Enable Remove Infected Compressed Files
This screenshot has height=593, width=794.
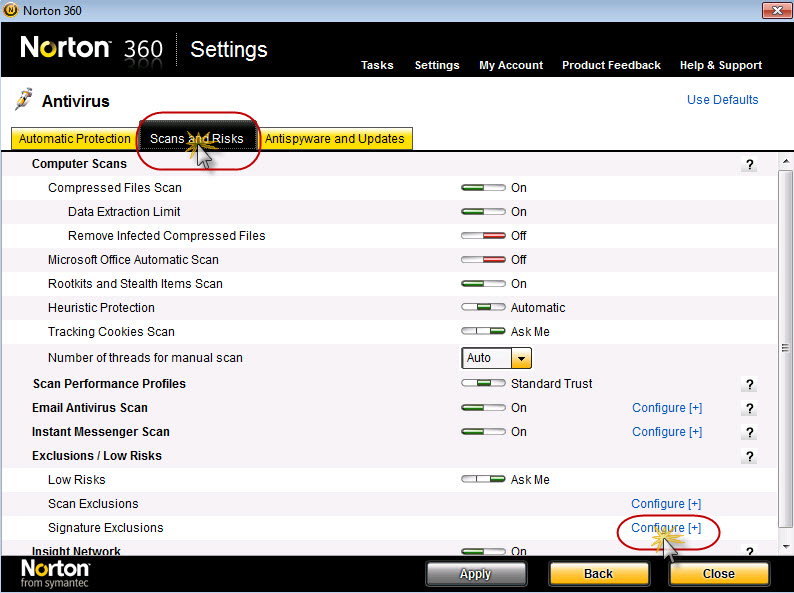coord(483,235)
